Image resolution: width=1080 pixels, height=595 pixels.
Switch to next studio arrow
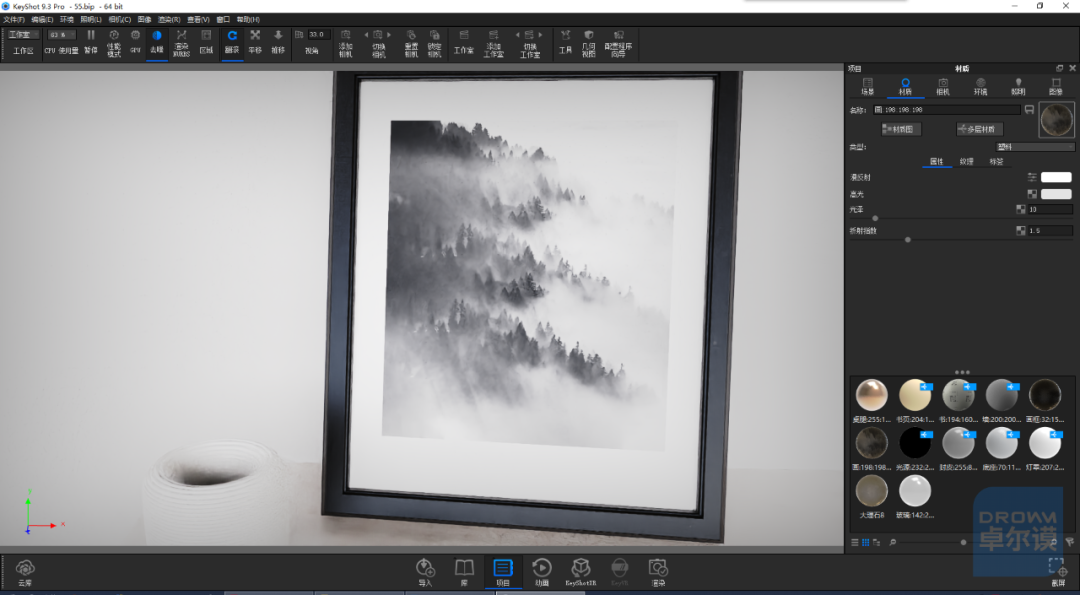(541, 34)
